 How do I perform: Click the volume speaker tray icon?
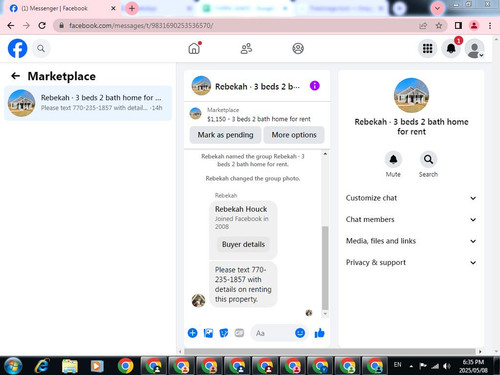447,366
